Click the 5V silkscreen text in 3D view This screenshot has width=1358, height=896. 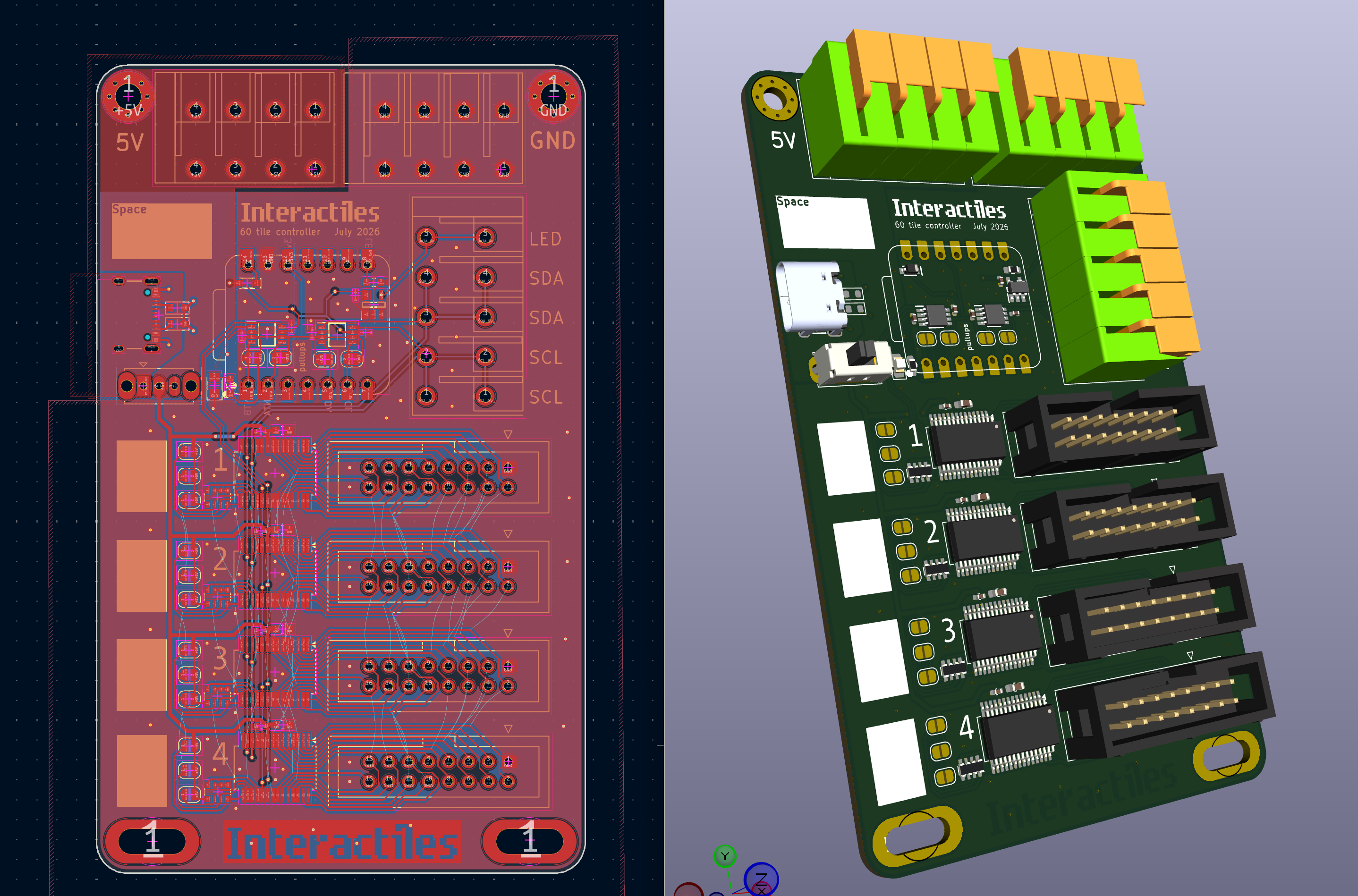[x=783, y=141]
